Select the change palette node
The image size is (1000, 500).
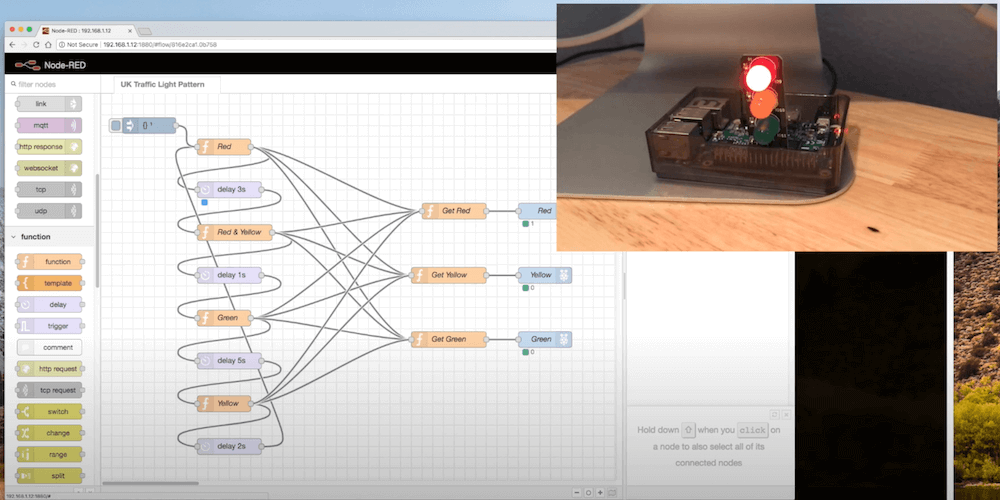(49, 433)
